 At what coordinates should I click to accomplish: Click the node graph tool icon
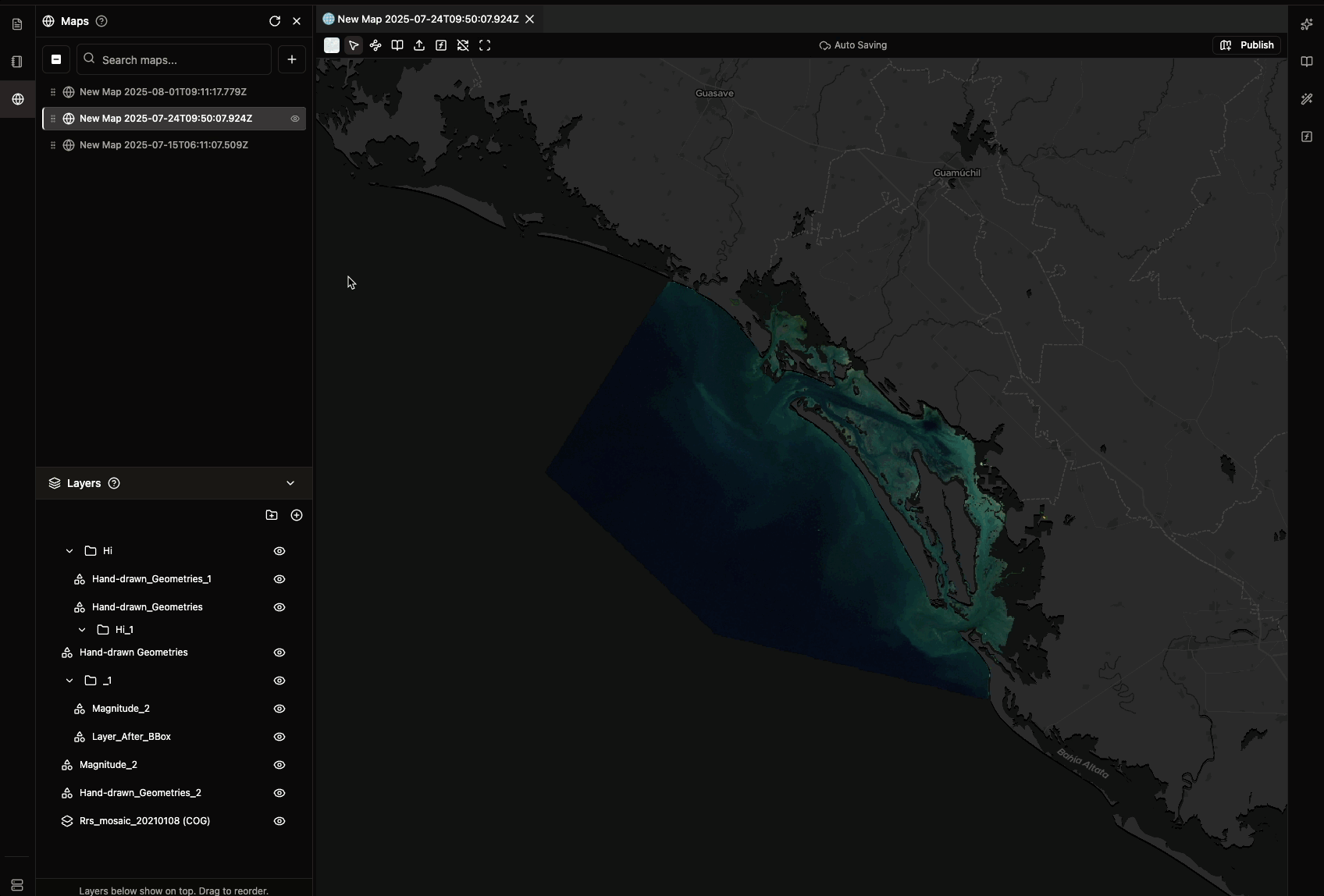coord(375,45)
